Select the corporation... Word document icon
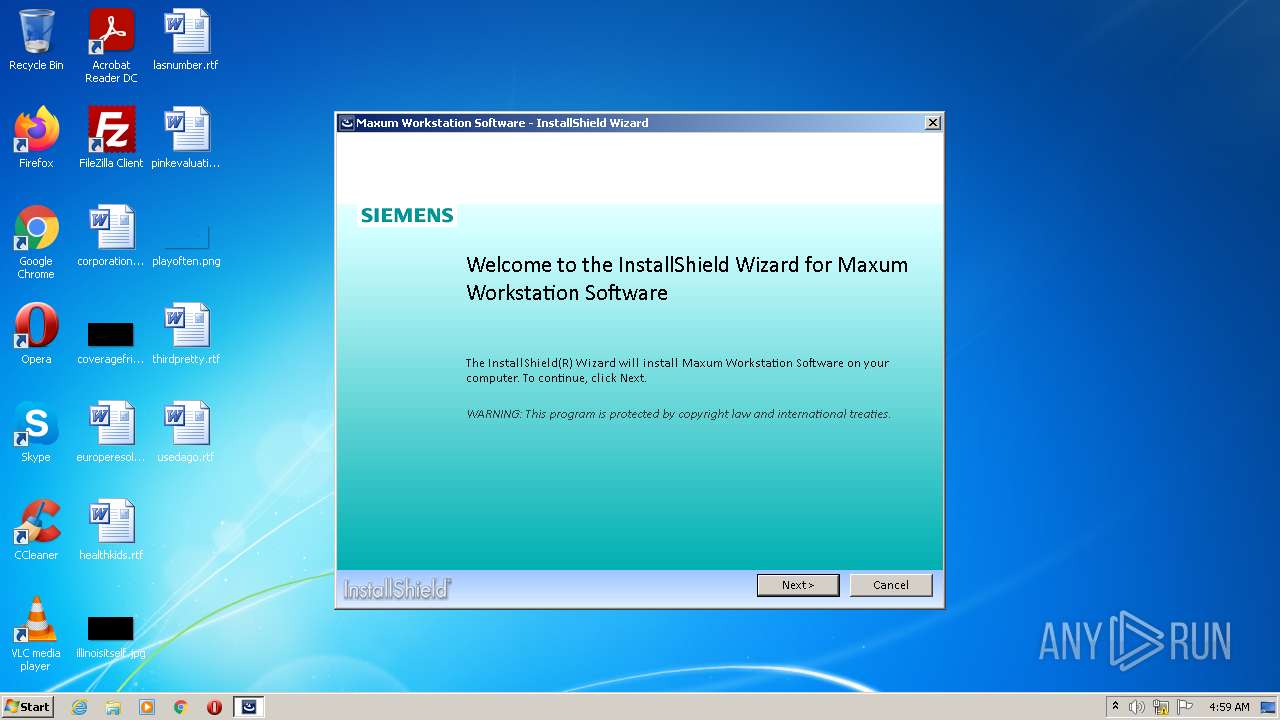The height and width of the screenshot is (720, 1280). pos(111,237)
